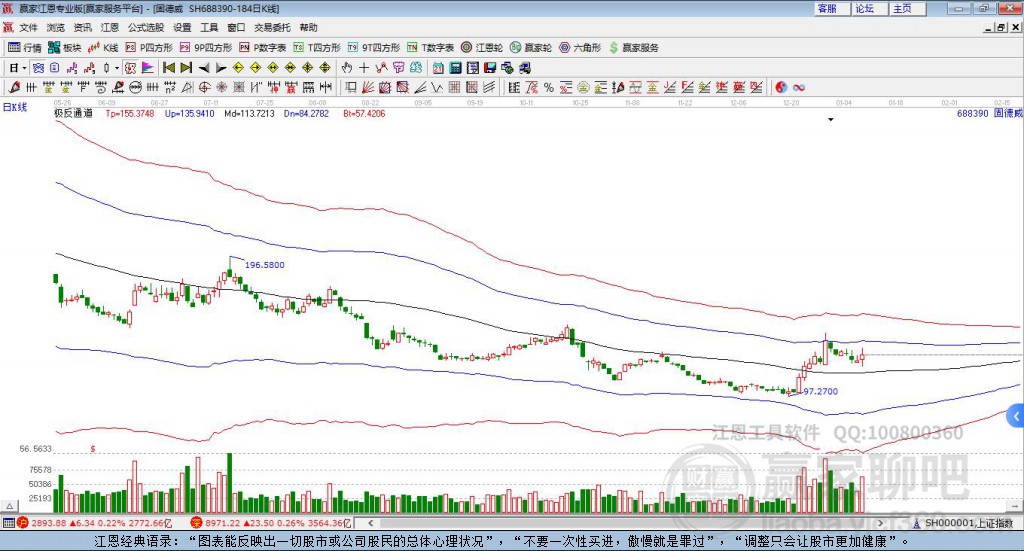Launch the 江恩轮 Gann wheel
The height and width of the screenshot is (551, 1024).
(x=482, y=48)
